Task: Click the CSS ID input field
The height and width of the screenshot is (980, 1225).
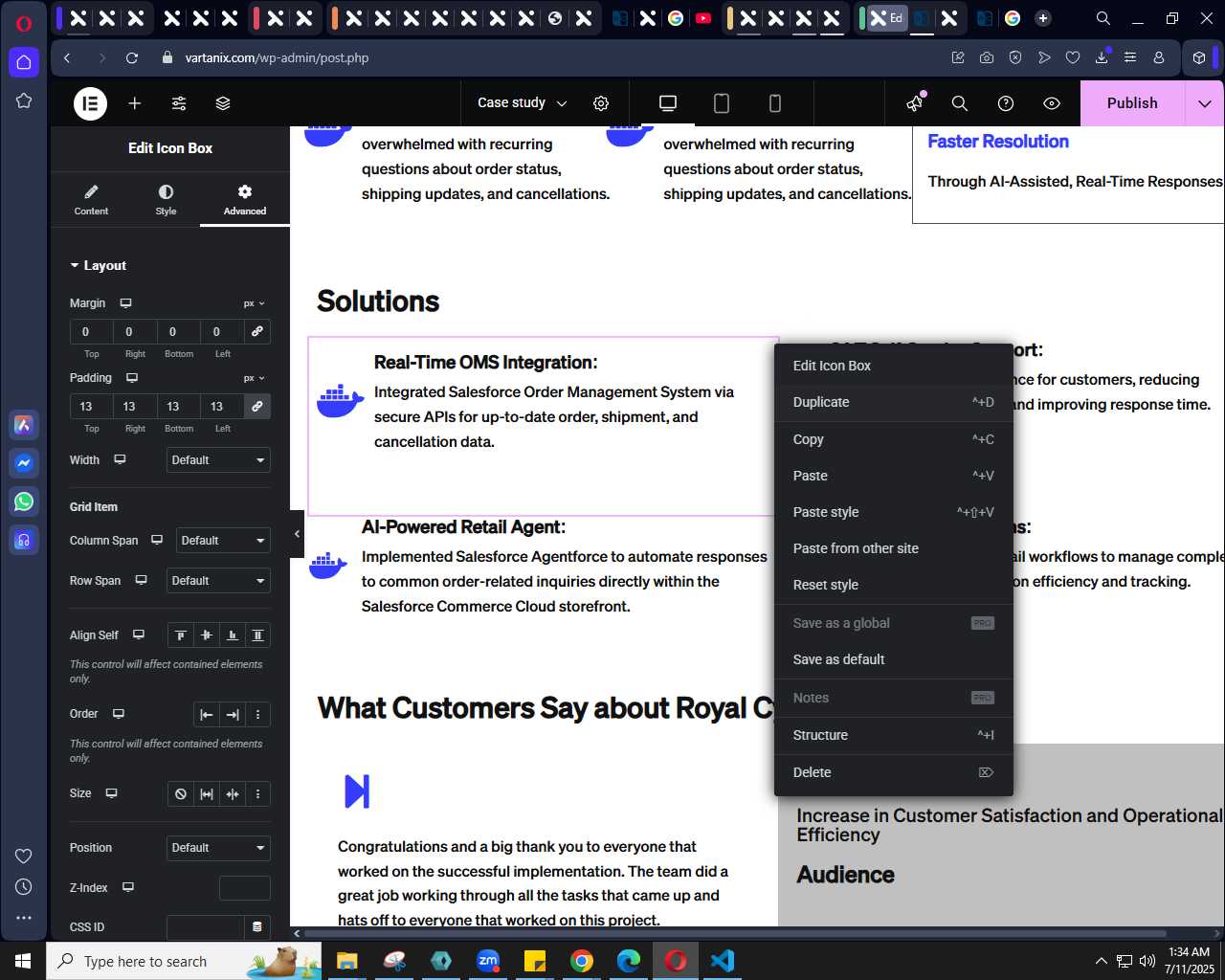Action: 206,927
